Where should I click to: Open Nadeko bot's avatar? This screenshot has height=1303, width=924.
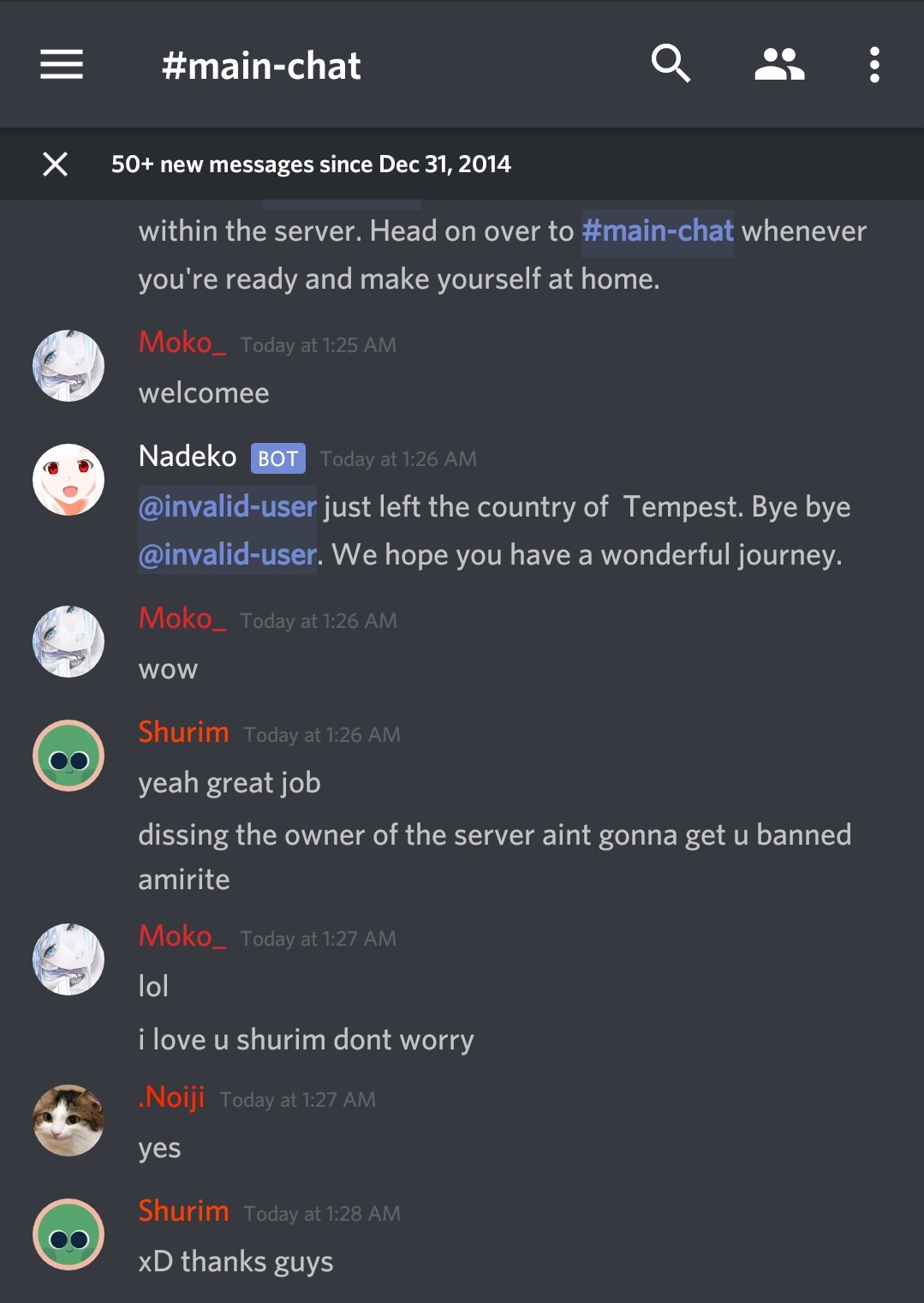69,480
